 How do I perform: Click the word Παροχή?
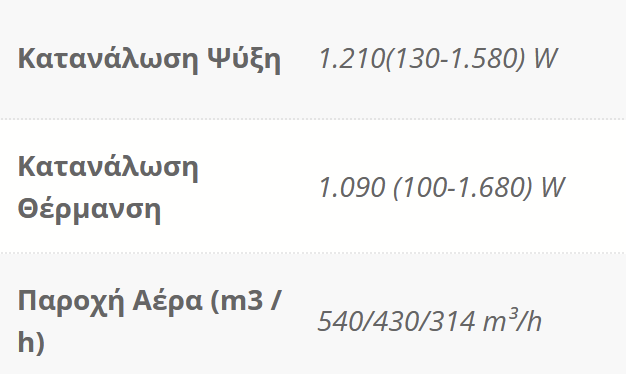[71, 302]
